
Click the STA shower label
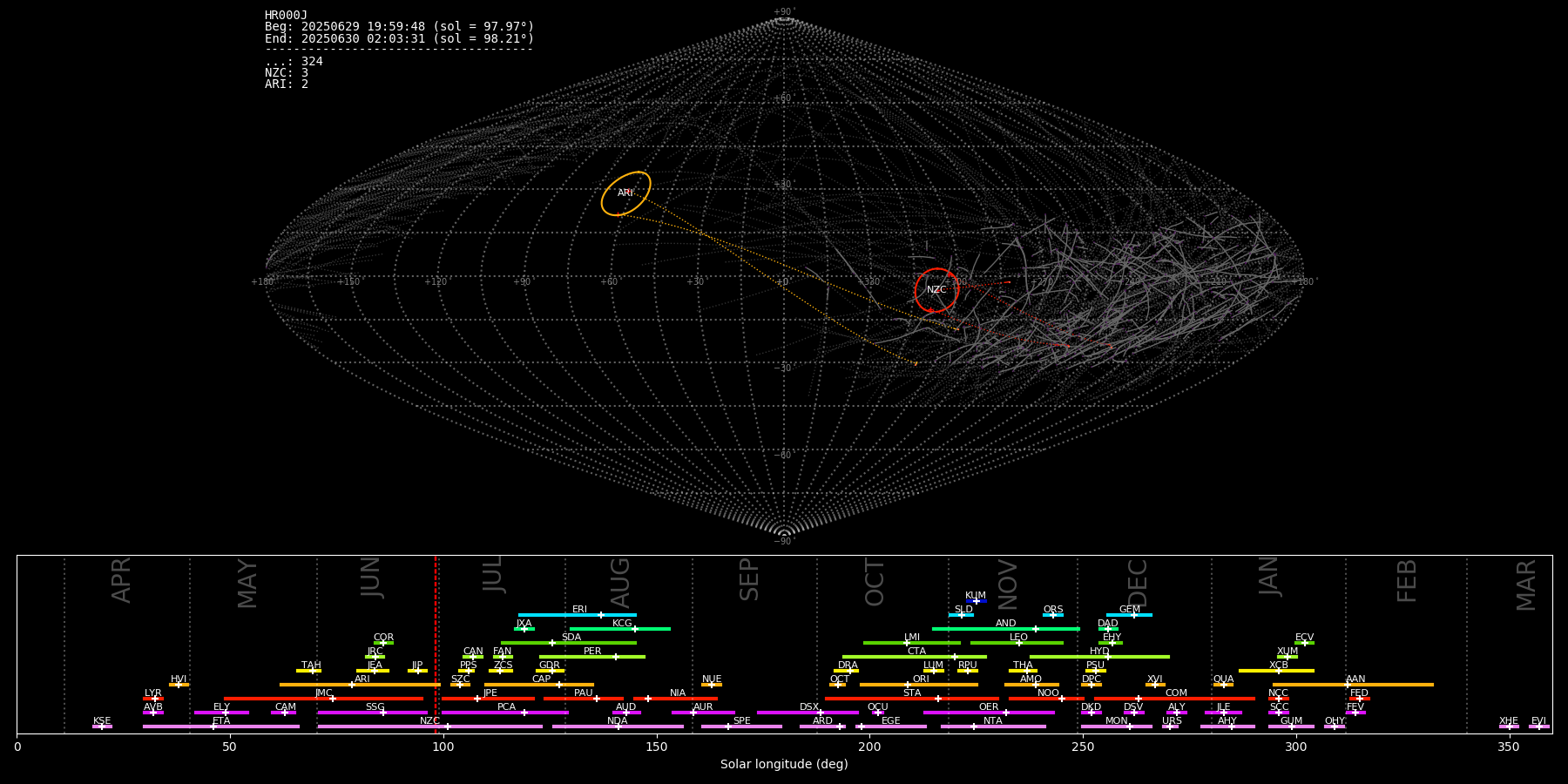click(912, 693)
